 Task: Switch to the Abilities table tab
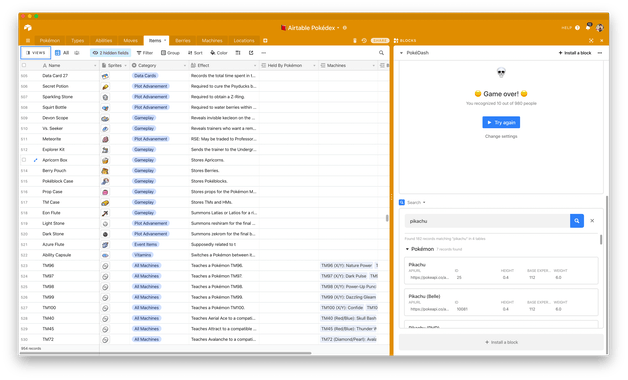(x=104, y=40)
